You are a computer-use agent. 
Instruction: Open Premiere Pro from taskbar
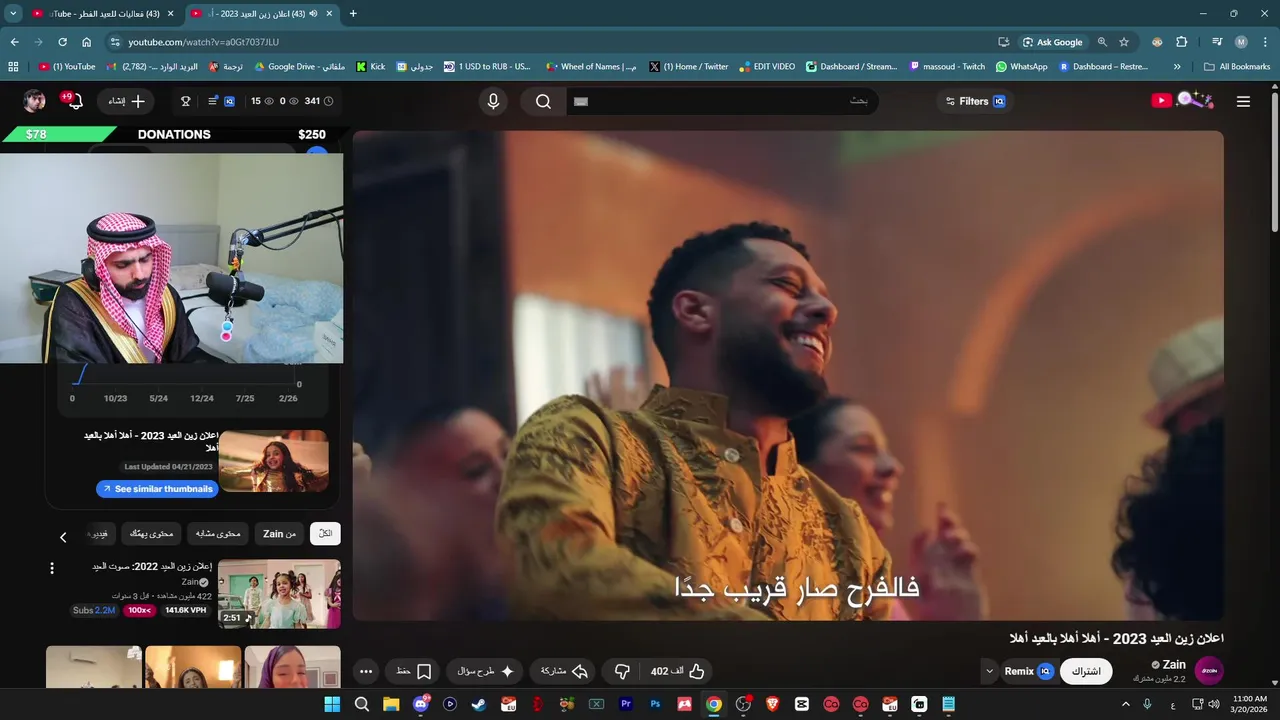point(626,704)
